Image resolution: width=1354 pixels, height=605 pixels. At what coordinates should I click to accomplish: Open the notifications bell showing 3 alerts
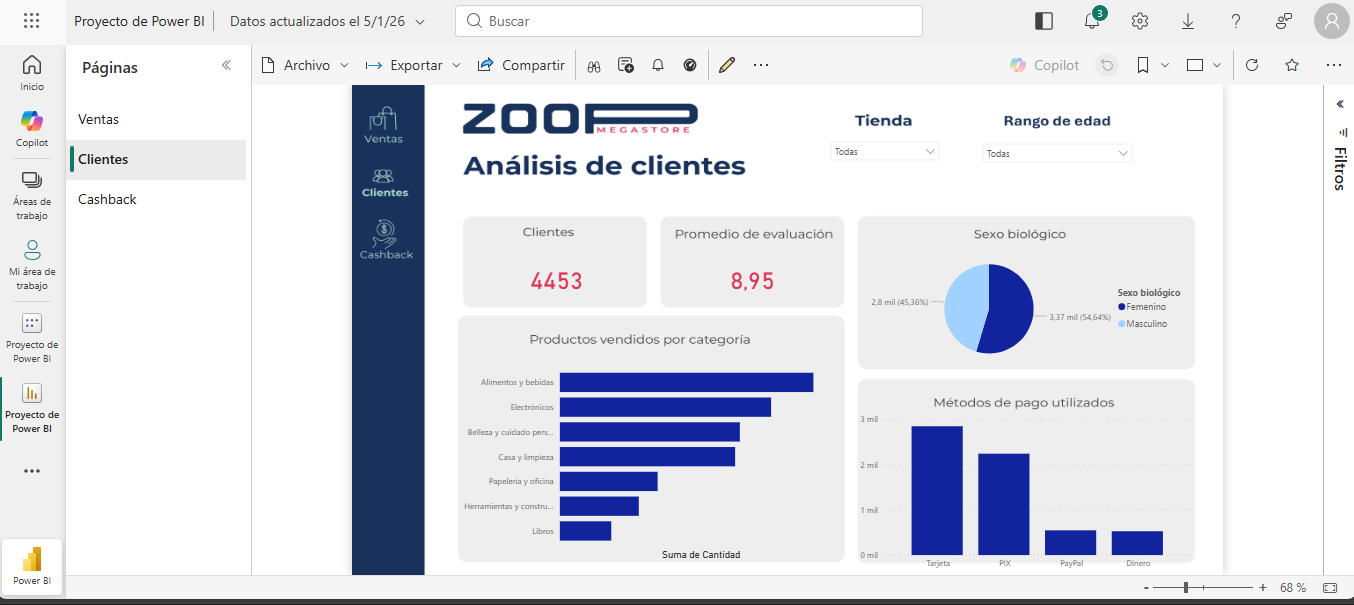(1091, 20)
